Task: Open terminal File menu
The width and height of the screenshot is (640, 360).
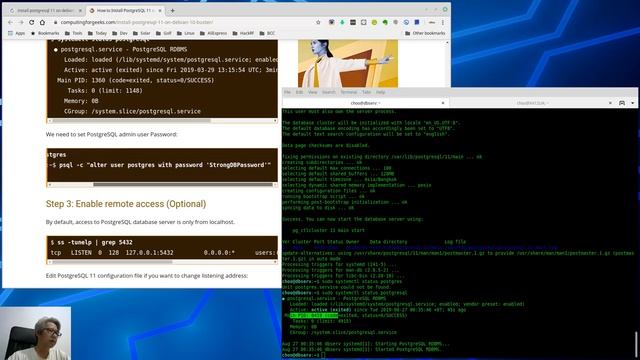Action: point(287,92)
